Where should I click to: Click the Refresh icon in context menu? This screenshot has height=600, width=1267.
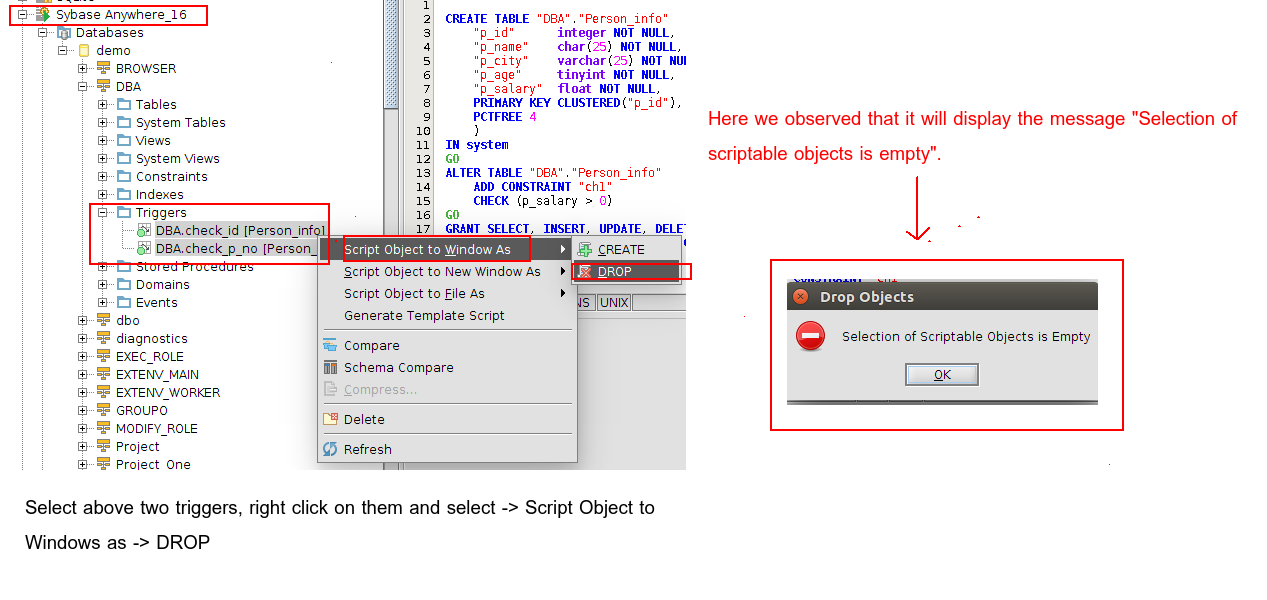click(x=330, y=450)
